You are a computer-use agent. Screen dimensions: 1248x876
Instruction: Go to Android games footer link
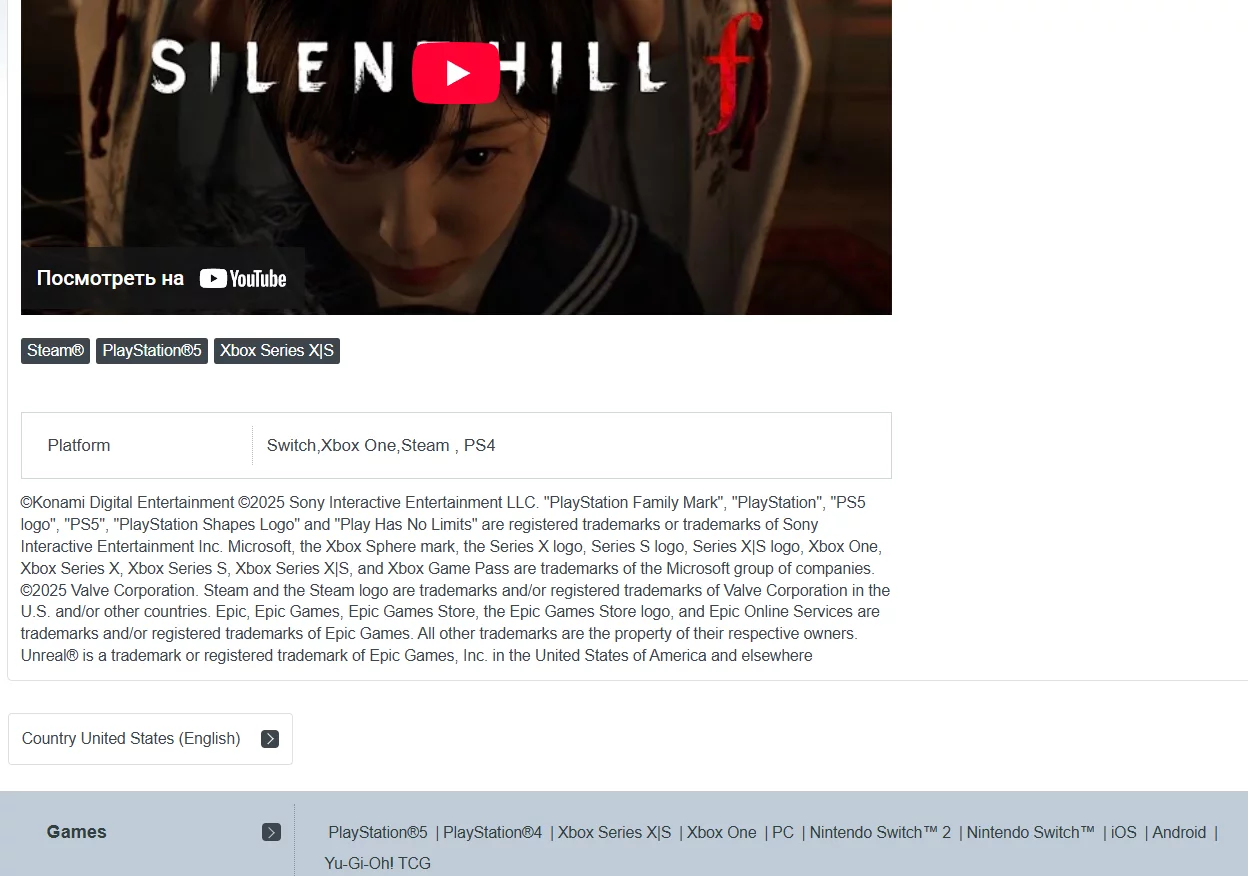(x=1179, y=832)
